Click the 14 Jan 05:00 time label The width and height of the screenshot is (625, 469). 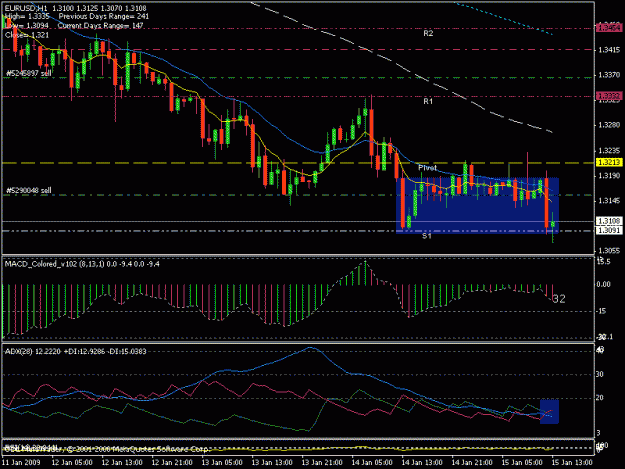coord(372,462)
